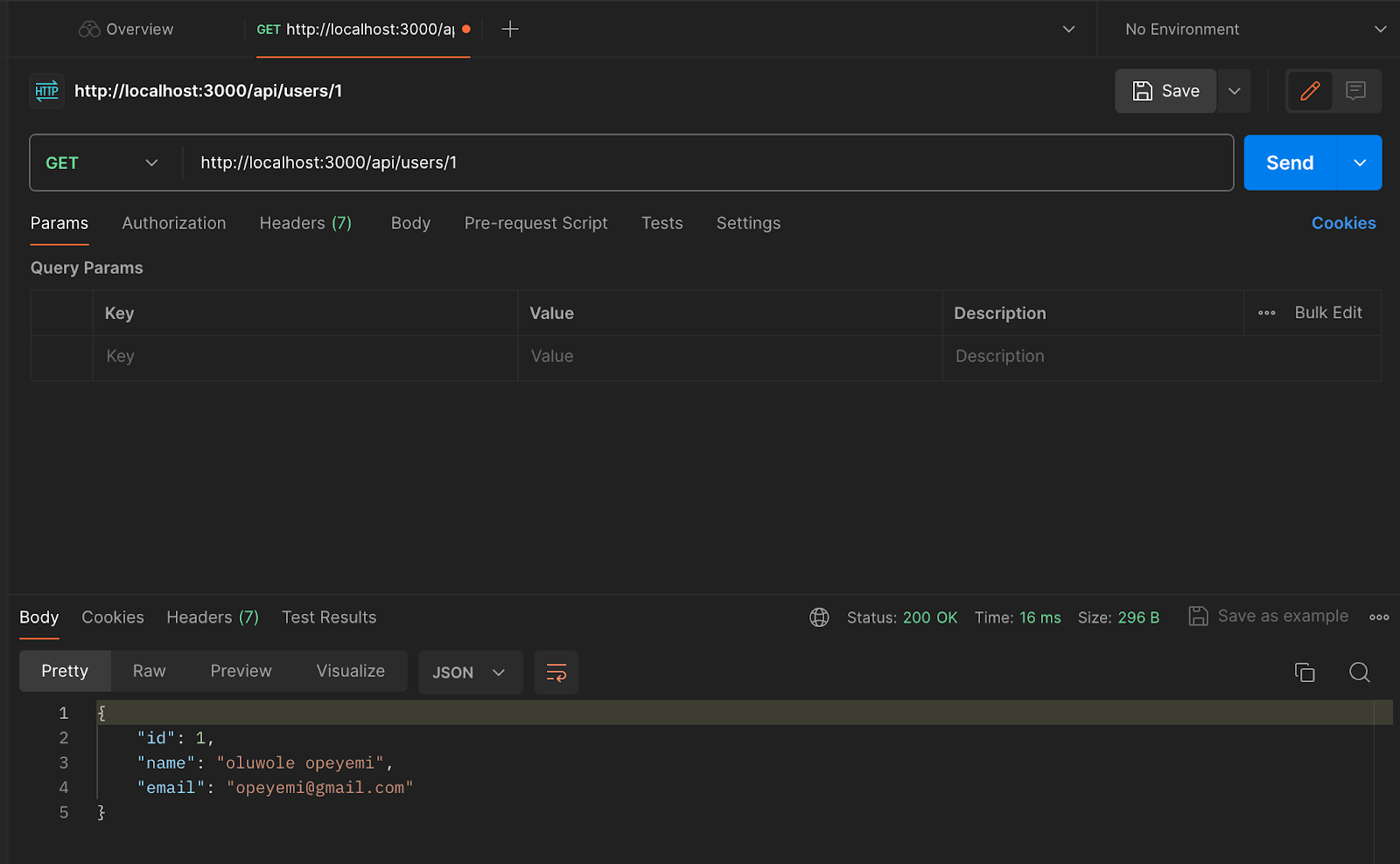Screen dimensions: 1400x864
Task: Click the HTTP request type icon
Action: point(47,91)
